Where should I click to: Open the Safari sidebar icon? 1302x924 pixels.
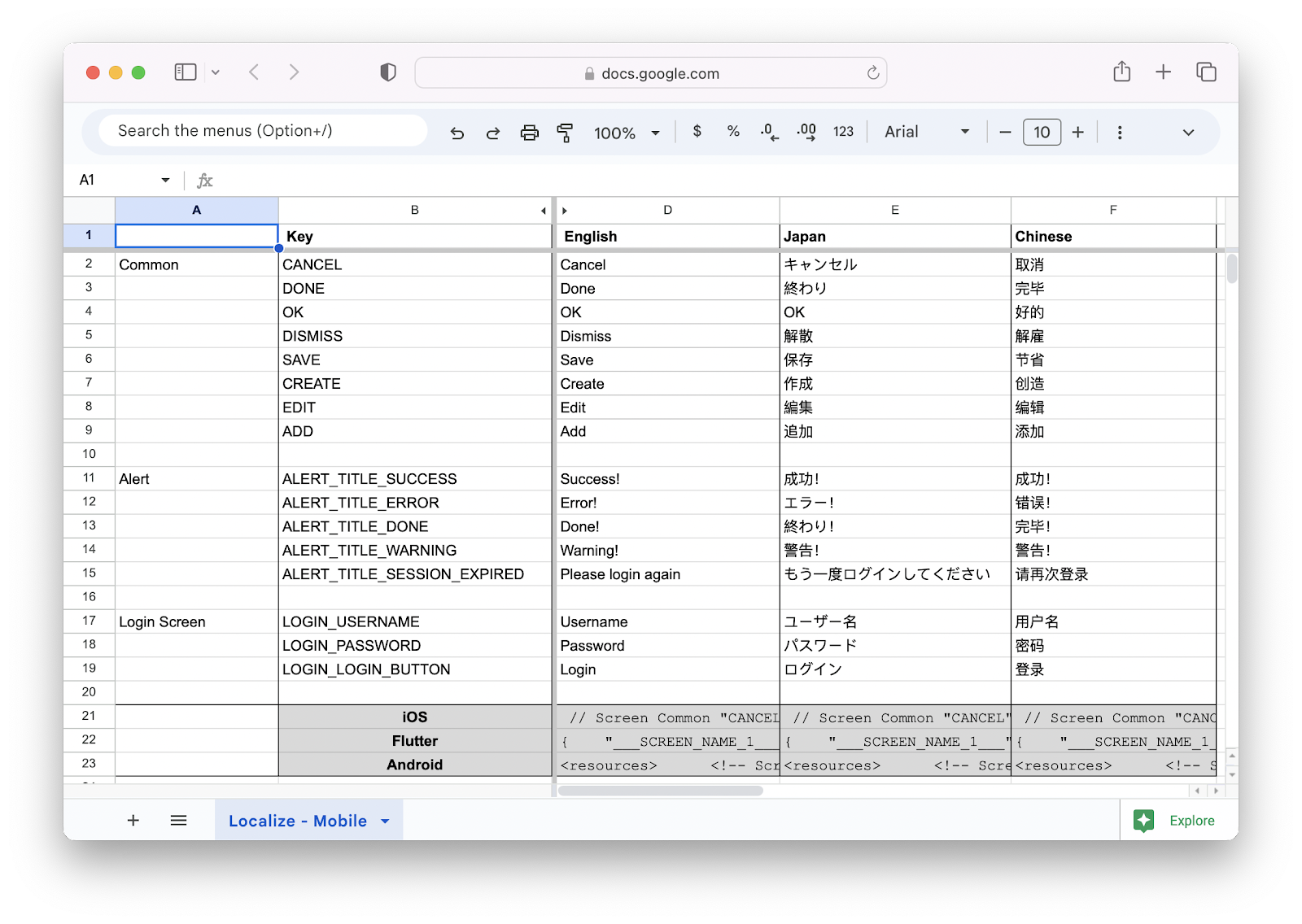(186, 72)
